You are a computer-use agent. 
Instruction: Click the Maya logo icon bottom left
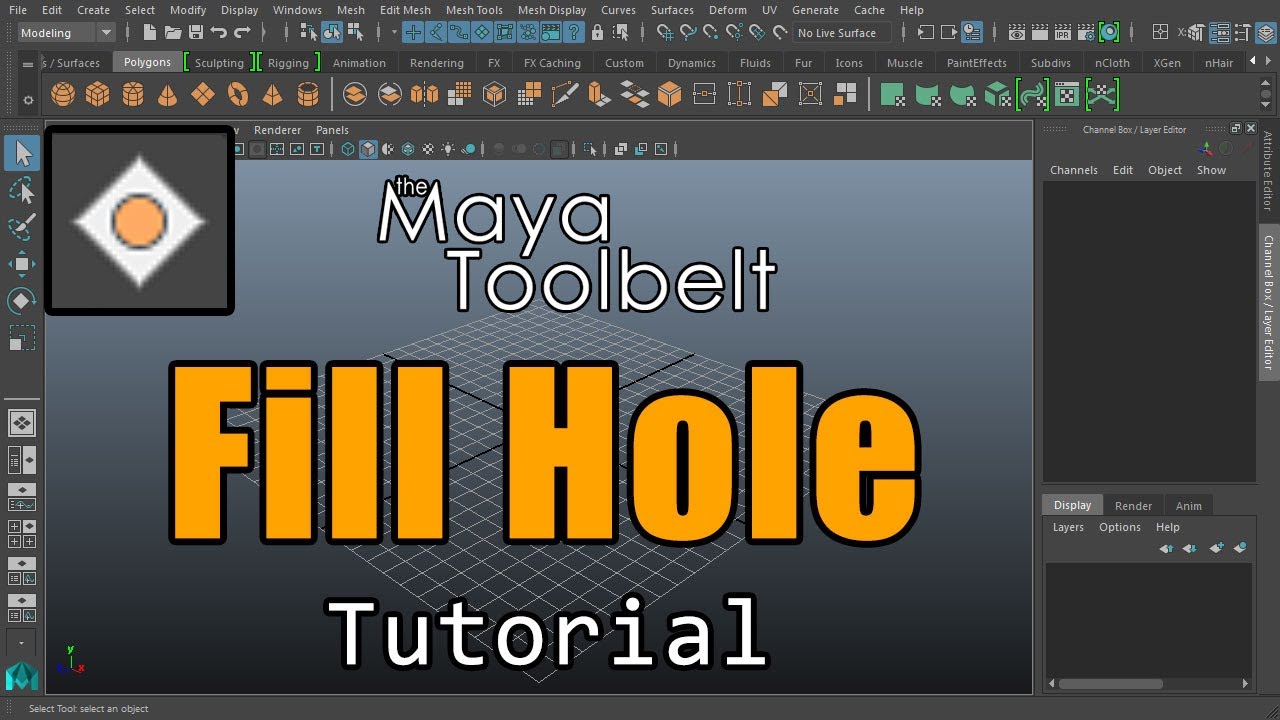point(21,676)
